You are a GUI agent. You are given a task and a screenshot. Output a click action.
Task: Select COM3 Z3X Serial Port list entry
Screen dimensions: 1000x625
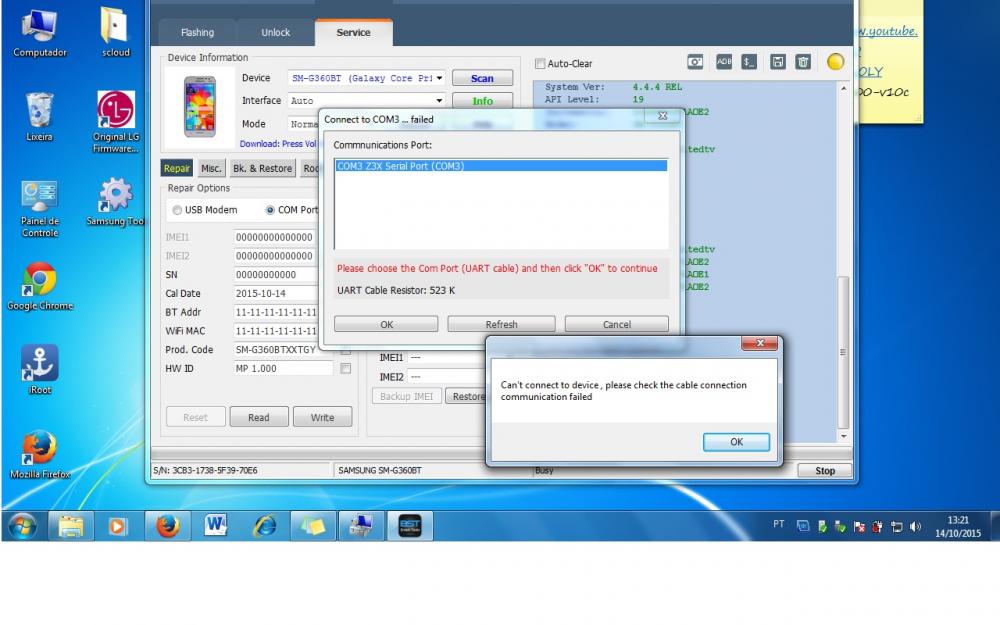pos(501,166)
